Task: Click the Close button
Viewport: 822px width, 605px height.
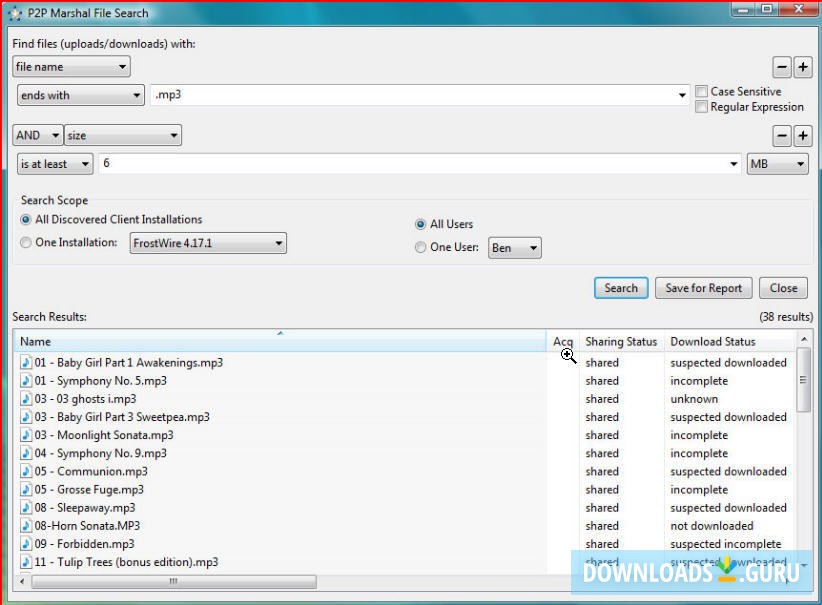Action: (x=783, y=288)
